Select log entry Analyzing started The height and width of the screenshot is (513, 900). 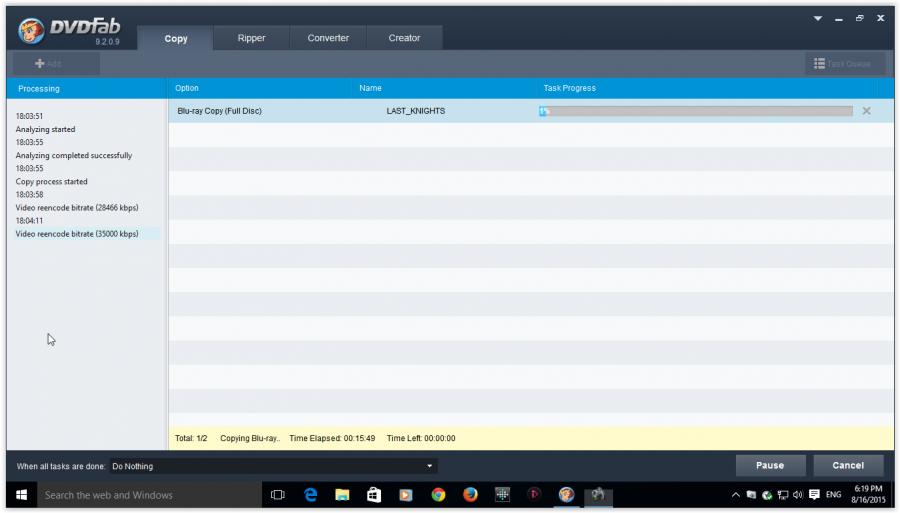45,129
